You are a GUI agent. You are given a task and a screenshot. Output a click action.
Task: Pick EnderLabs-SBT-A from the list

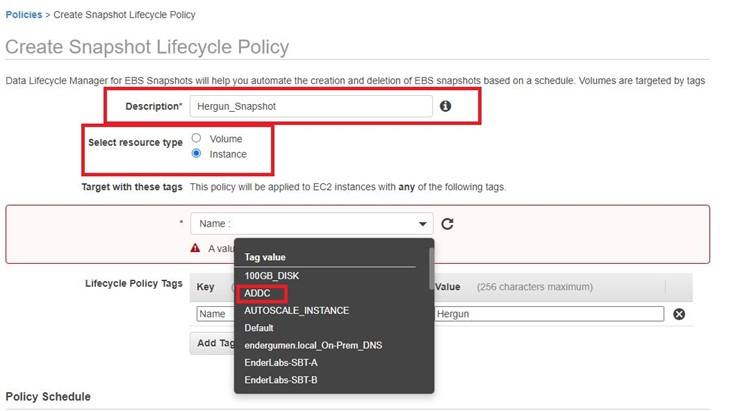pyautogui.click(x=281, y=362)
